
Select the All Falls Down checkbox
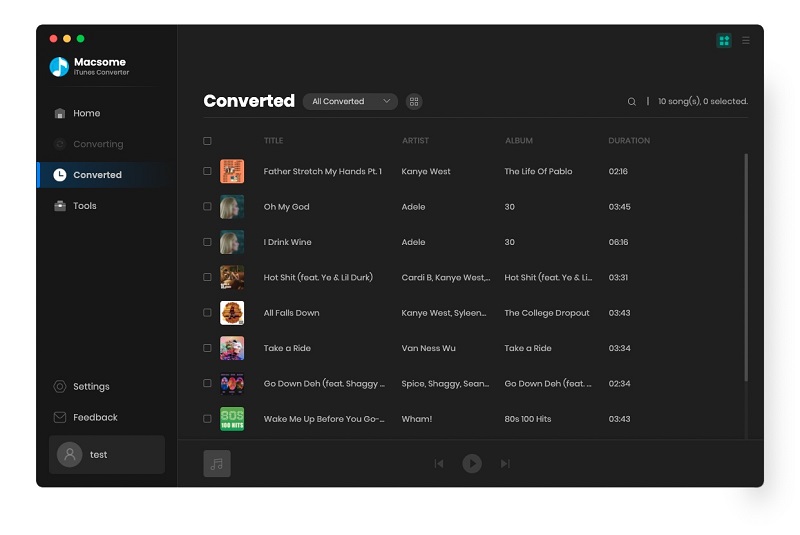(x=208, y=313)
